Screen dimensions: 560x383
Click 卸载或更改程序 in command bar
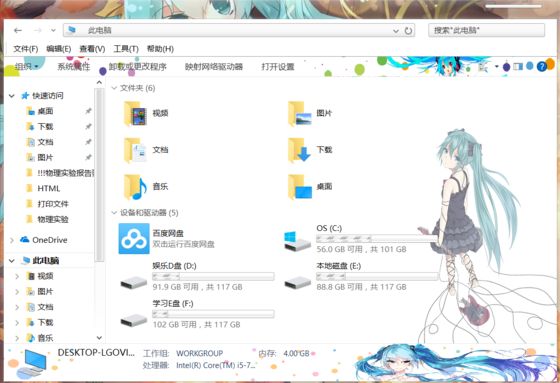(x=138, y=66)
